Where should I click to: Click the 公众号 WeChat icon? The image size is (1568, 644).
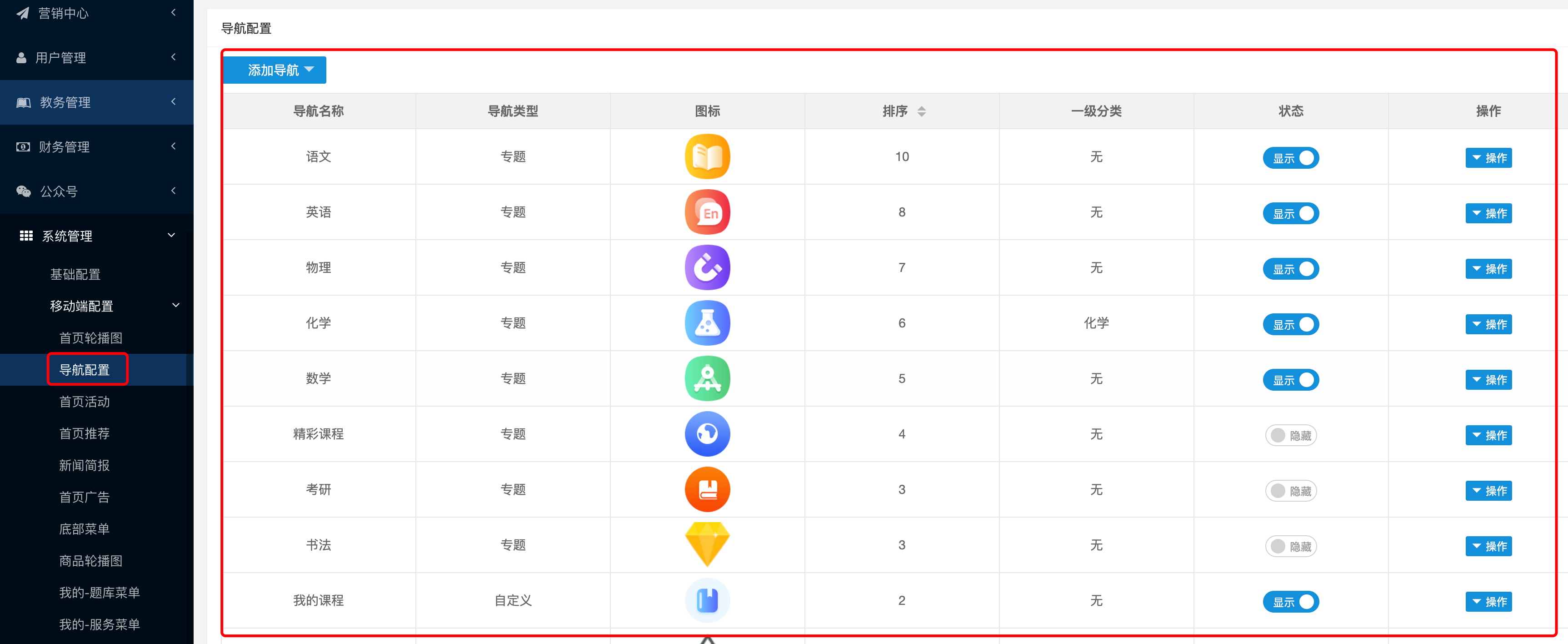tap(23, 191)
